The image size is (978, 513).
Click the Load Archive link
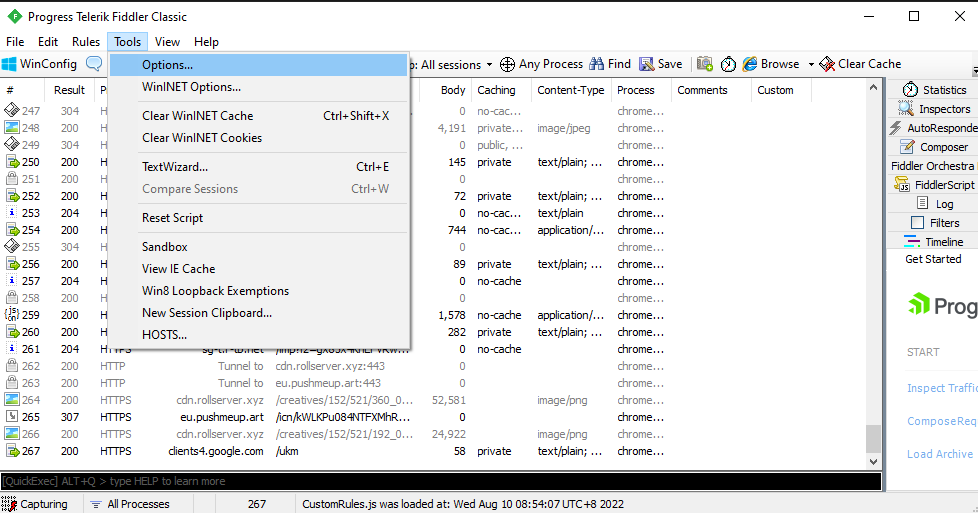pos(939,454)
